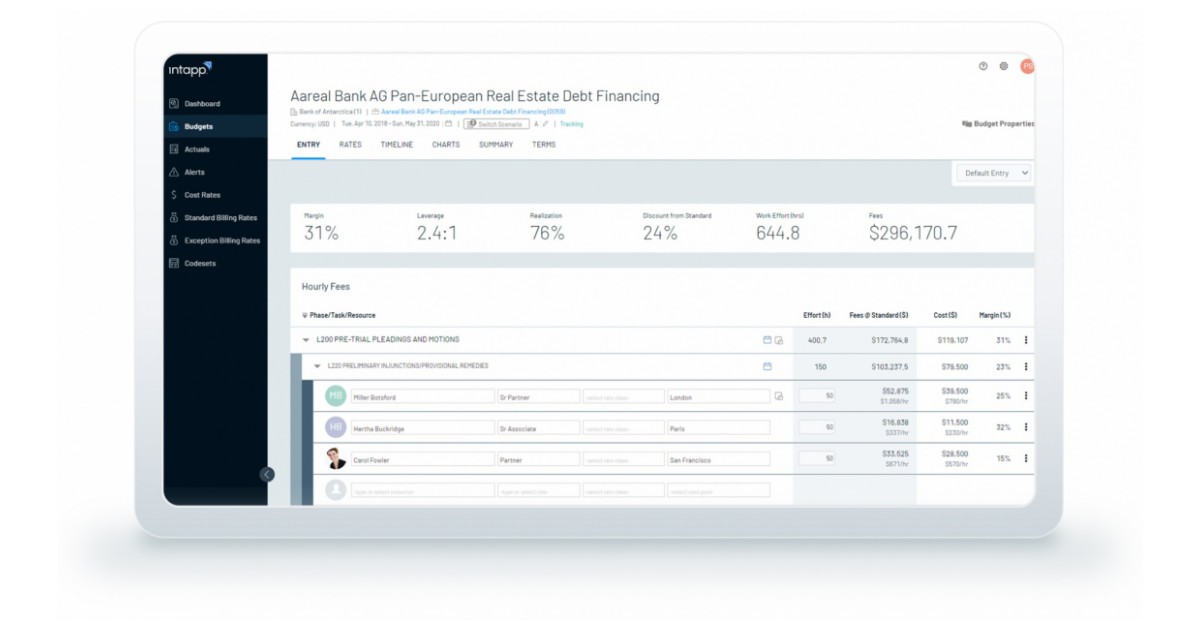Image resolution: width=1200 pixels, height=630 pixels.
Task: Click the Cost Rates dollar icon
Action: 173,195
